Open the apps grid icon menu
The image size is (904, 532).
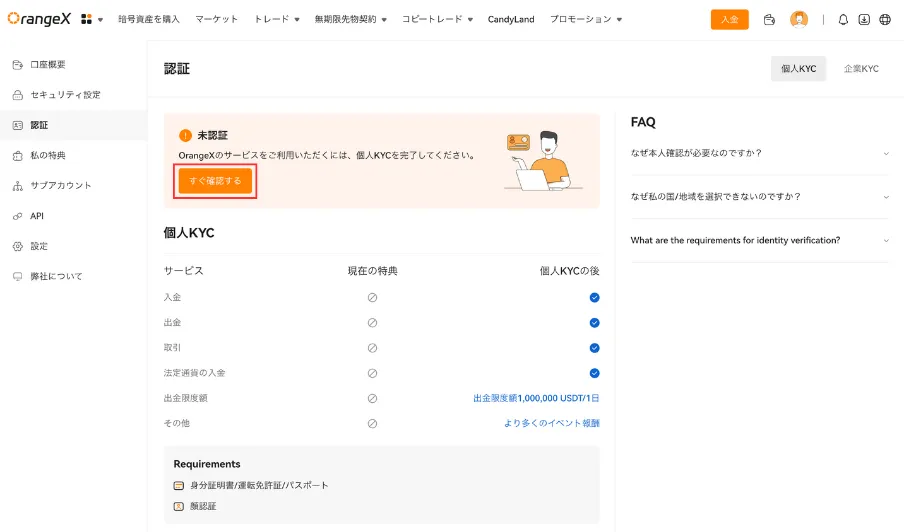pyautogui.click(x=86, y=19)
